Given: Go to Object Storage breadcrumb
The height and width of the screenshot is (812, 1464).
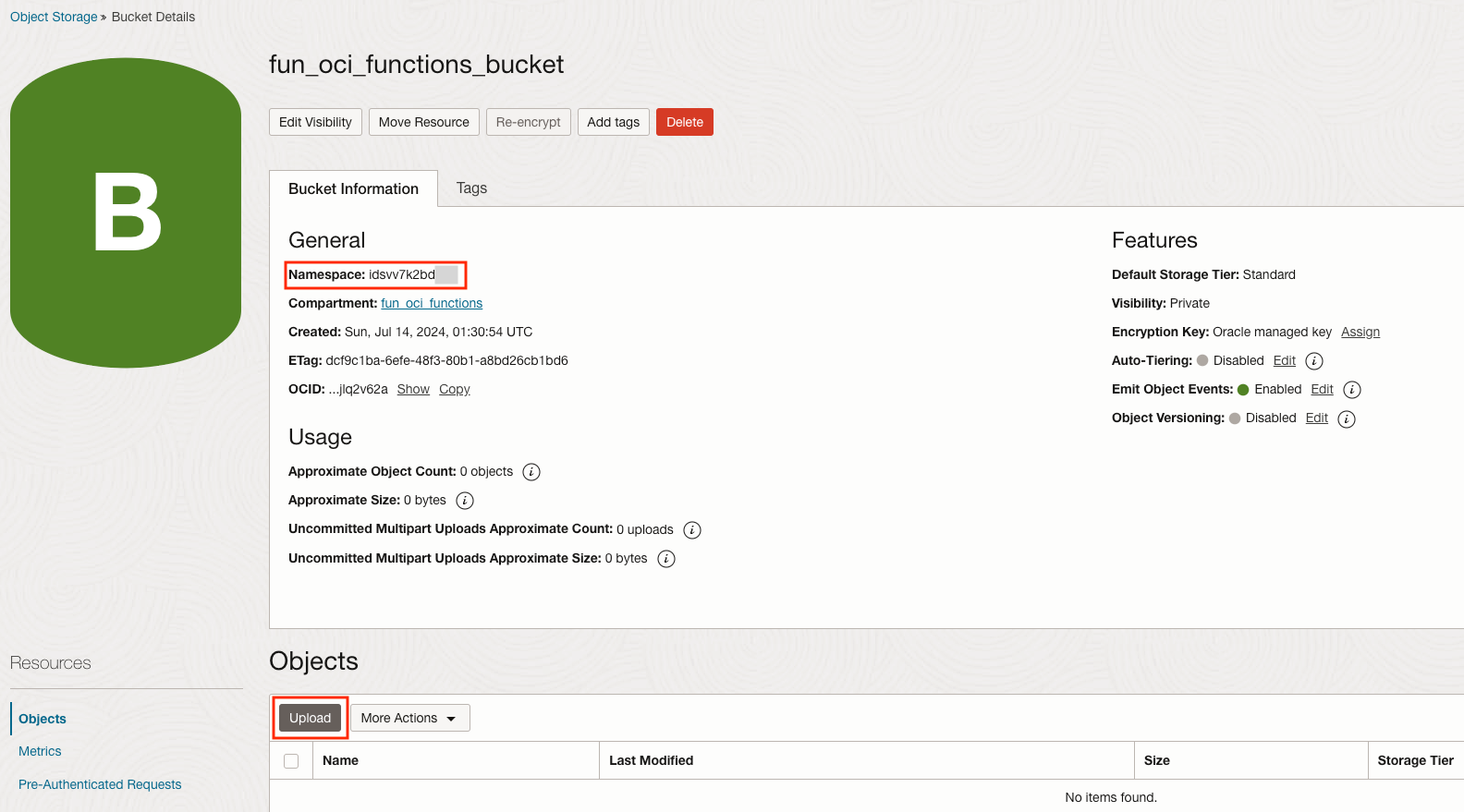Looking at the screenshot, I should (x=54, y=17).
